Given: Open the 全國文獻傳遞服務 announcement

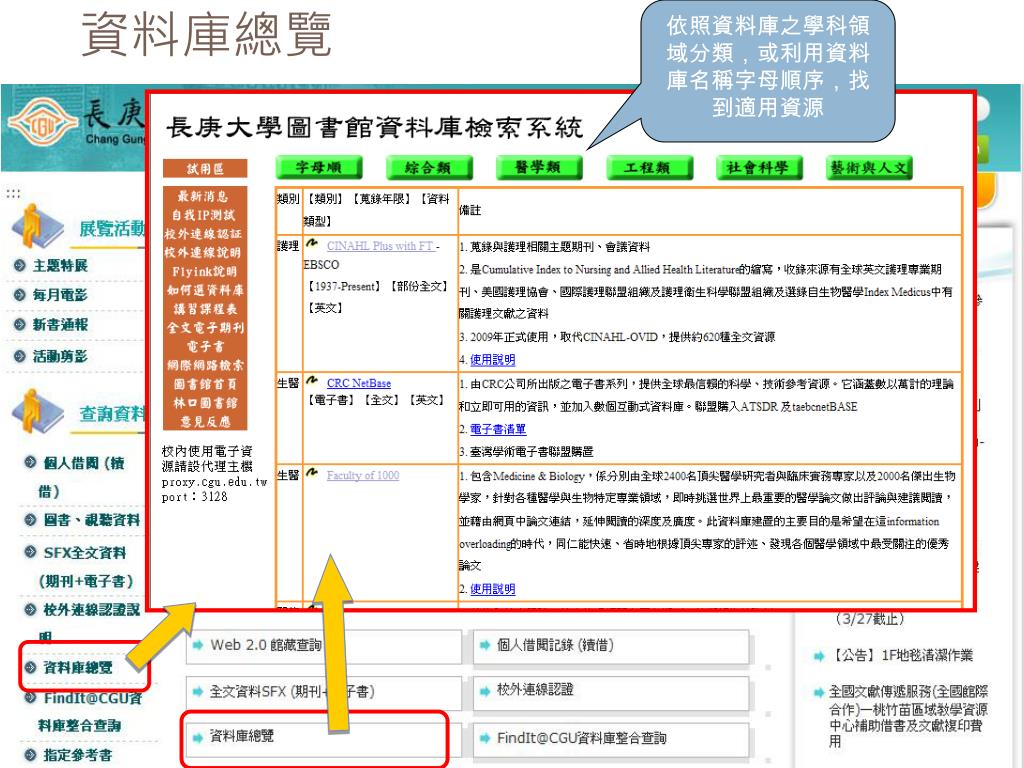Looking at the screenshot, I should tap(908, 716).
